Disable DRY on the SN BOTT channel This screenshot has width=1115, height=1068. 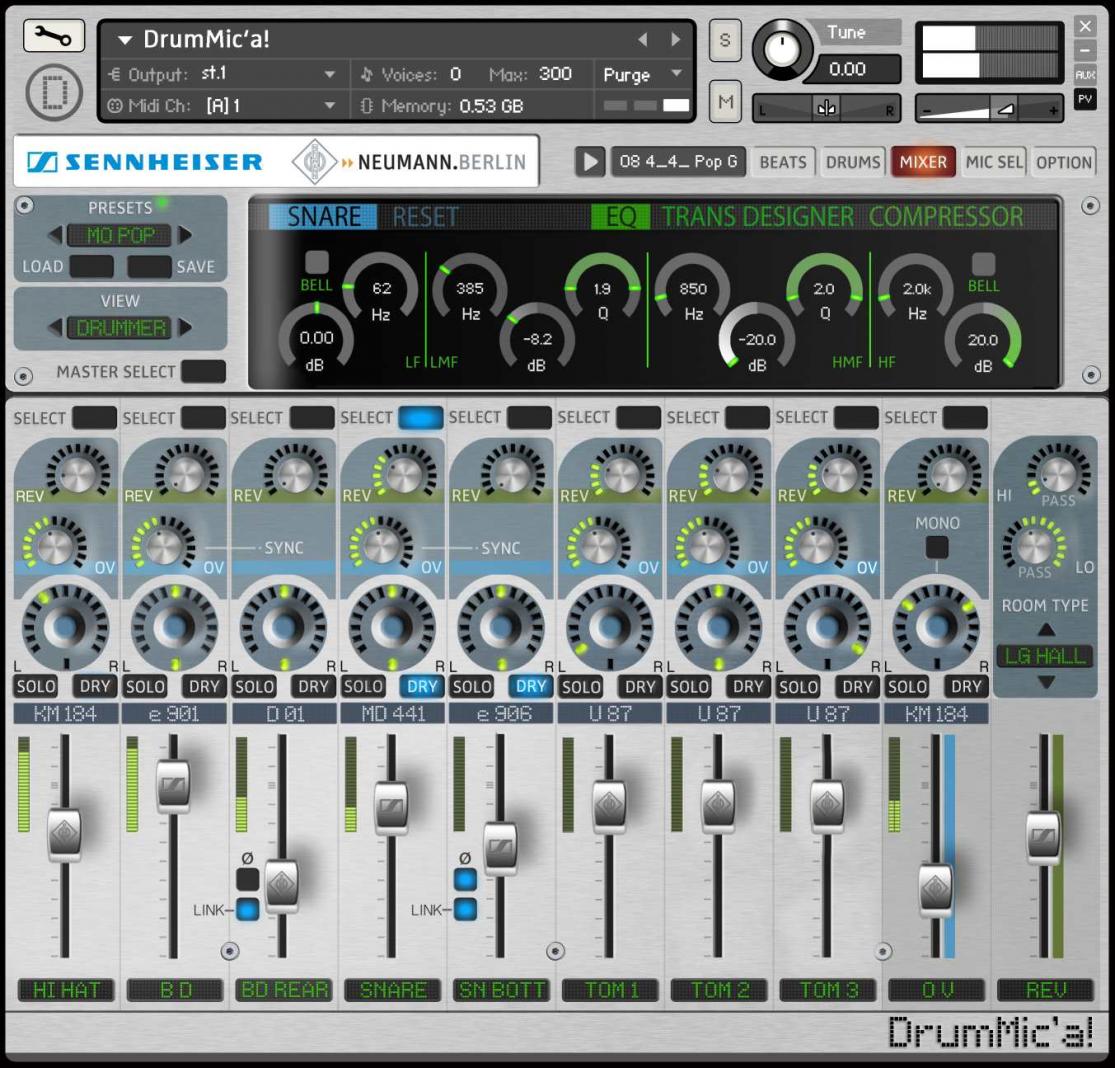click(x=530, y=686)
